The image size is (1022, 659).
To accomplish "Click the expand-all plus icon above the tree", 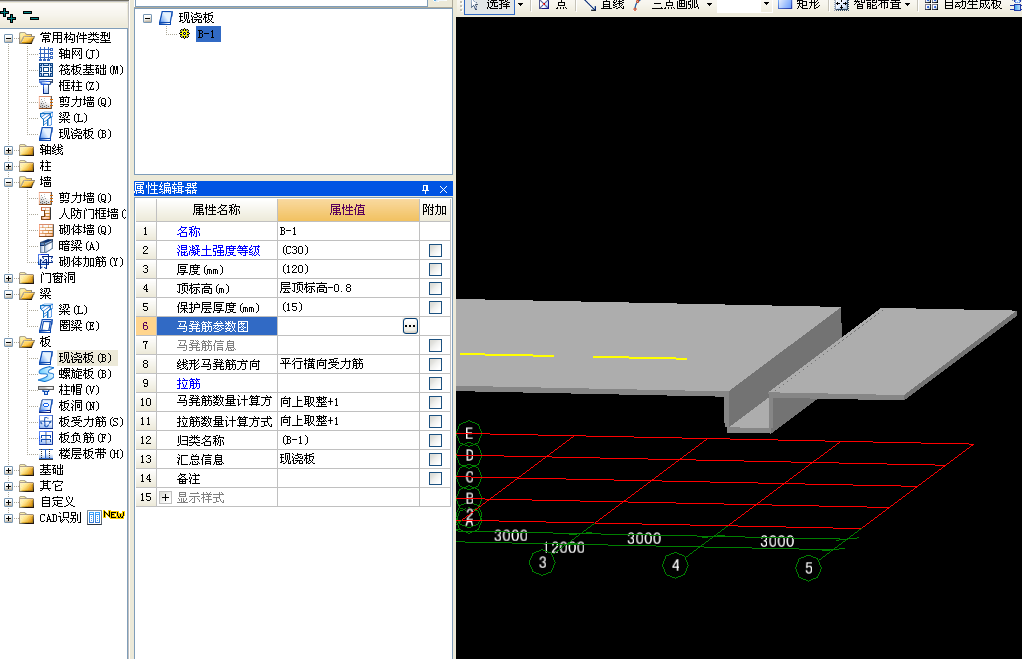I will click(8, 14).
